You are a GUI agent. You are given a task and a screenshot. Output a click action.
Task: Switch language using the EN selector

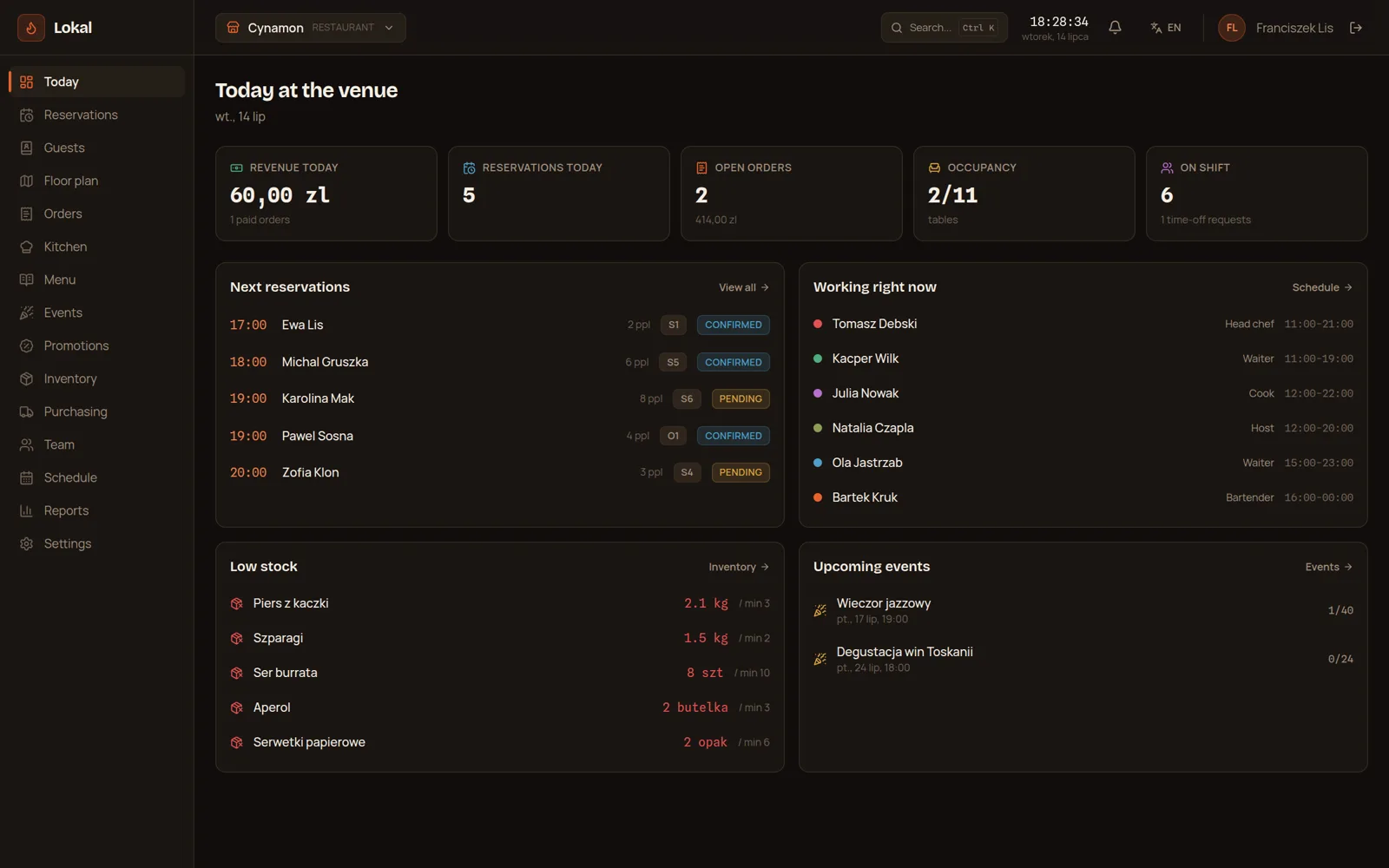coord(1165,28)
